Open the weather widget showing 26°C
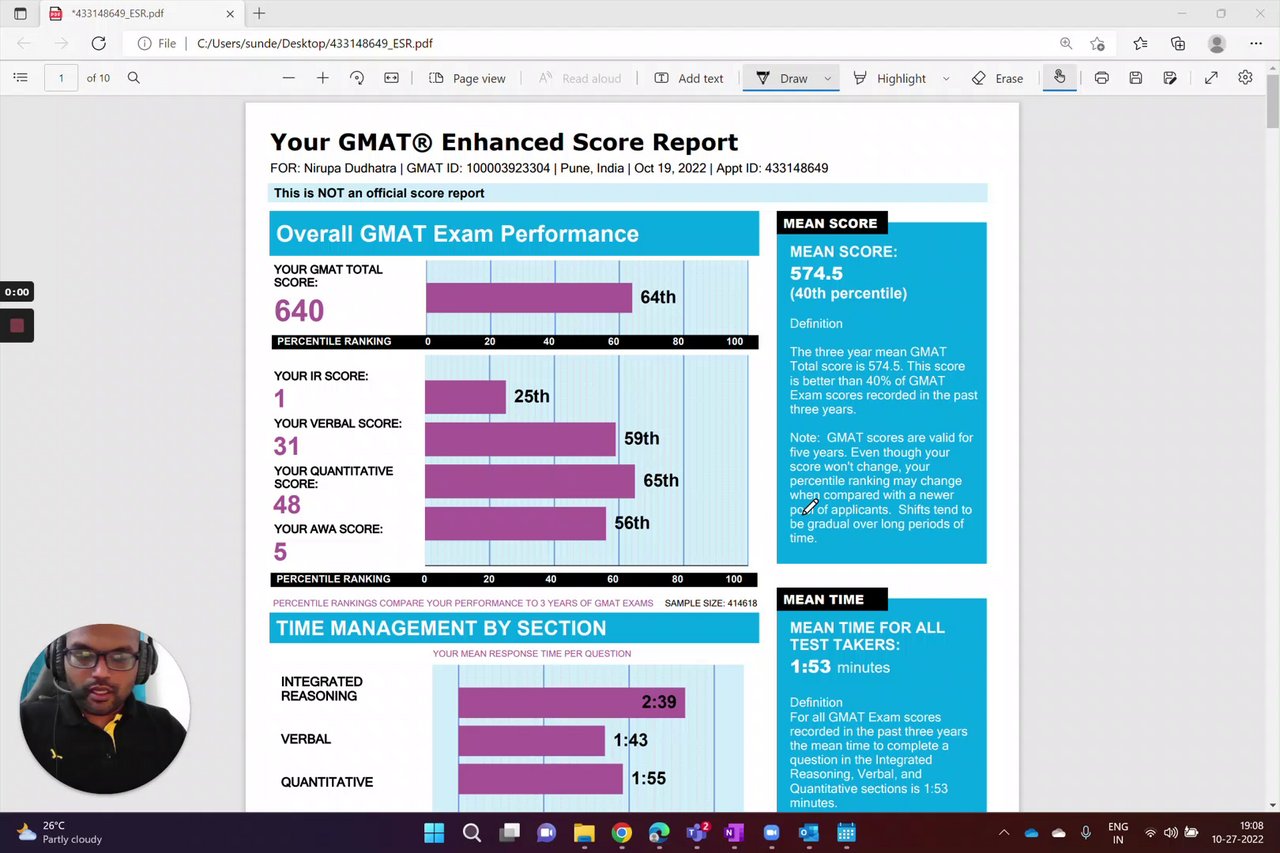1280x853 pixels. (x=60, y=832)
